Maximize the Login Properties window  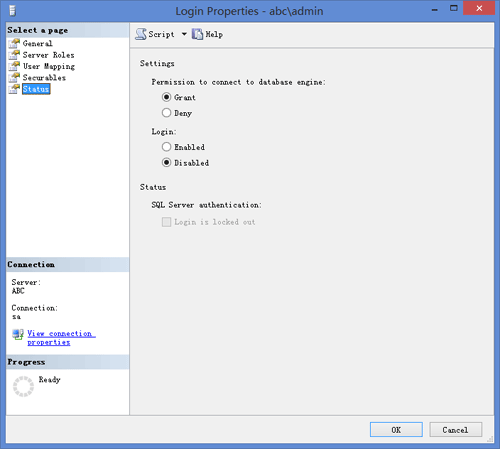(x=454, y=8)
